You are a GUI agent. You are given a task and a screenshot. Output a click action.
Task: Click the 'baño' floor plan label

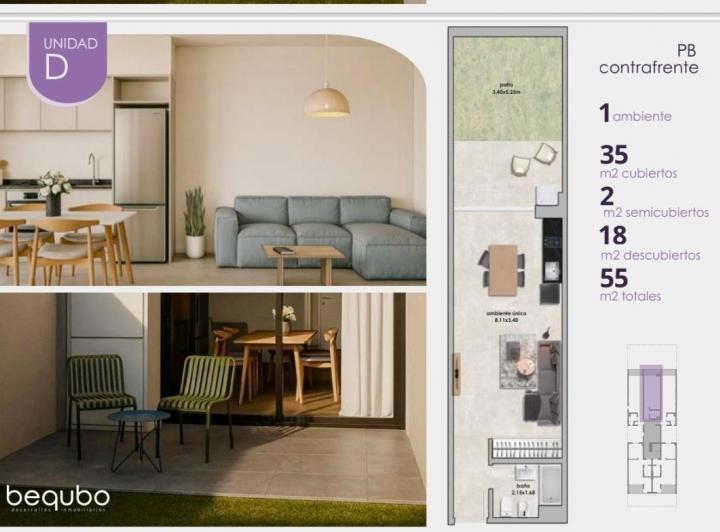coord(523,489)
